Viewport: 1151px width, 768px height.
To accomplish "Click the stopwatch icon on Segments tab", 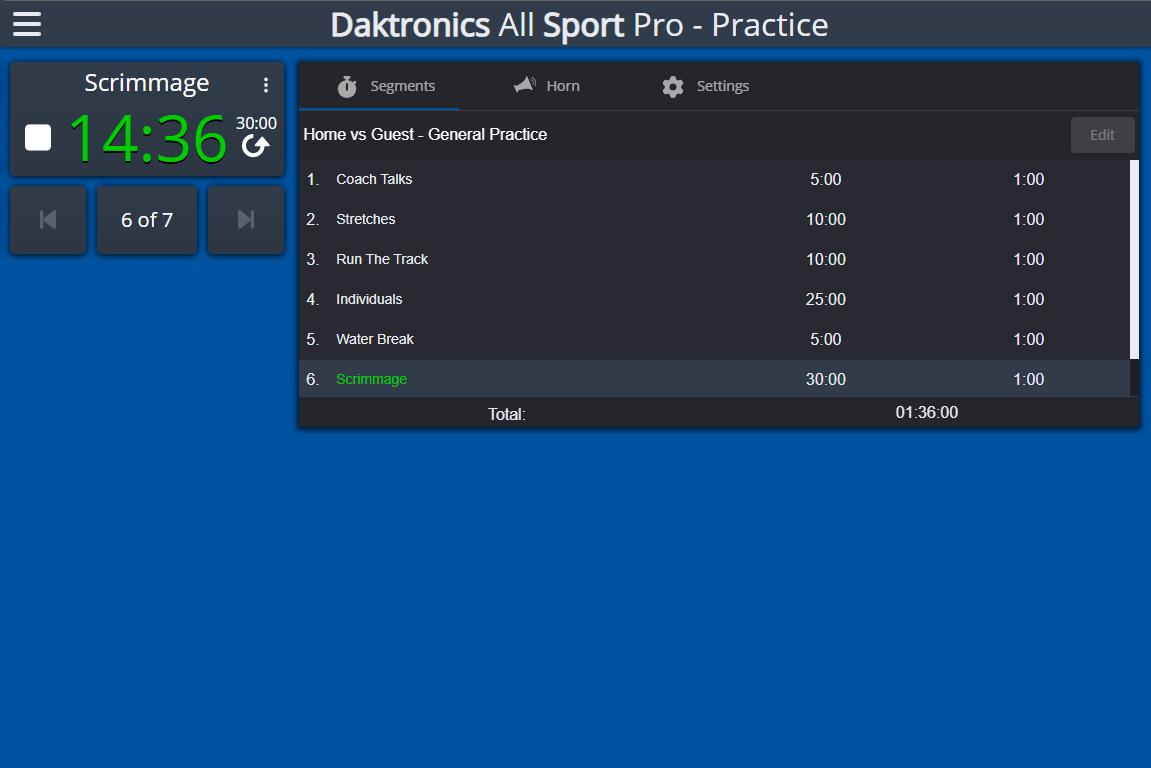I will (x=347, y=86).
